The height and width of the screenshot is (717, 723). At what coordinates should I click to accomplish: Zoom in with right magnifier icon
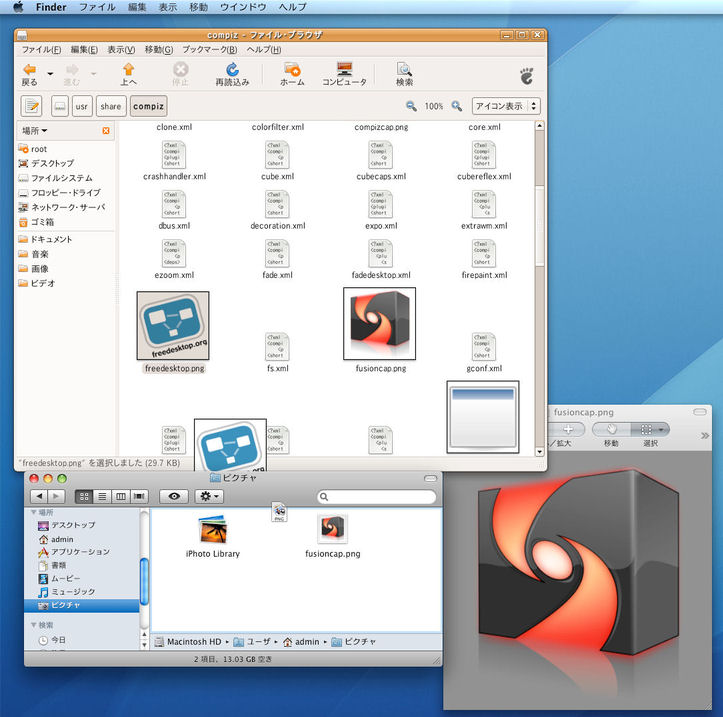pos(456,106)
